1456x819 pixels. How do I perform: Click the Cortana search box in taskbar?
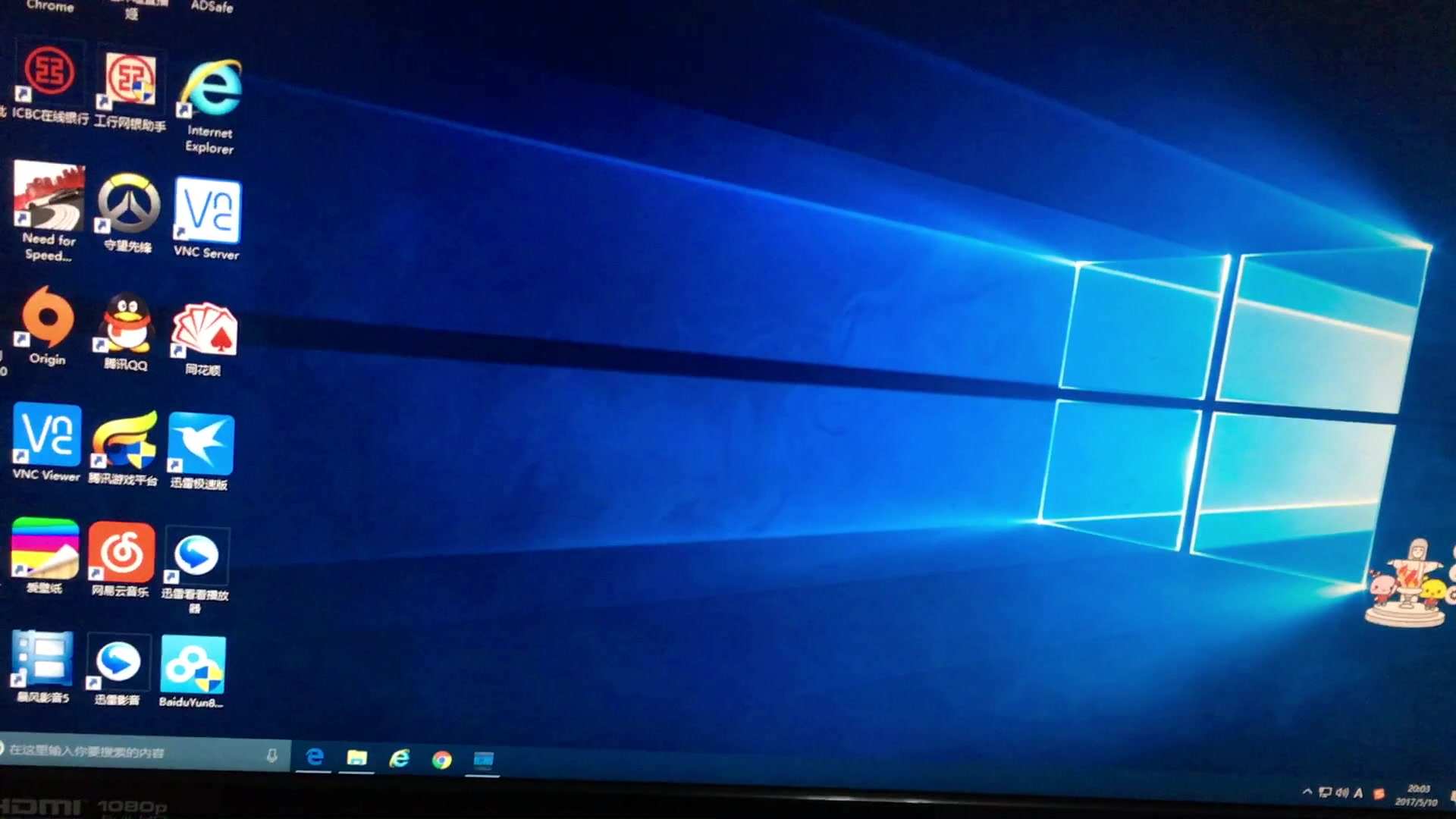(x=144, y=752)
